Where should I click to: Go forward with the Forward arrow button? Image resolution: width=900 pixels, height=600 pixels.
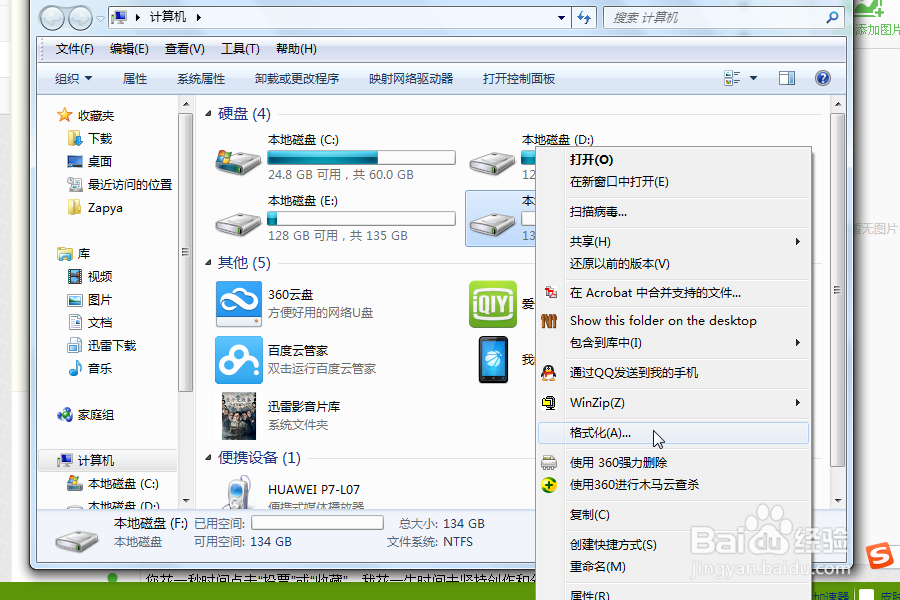tap(80, 18)
